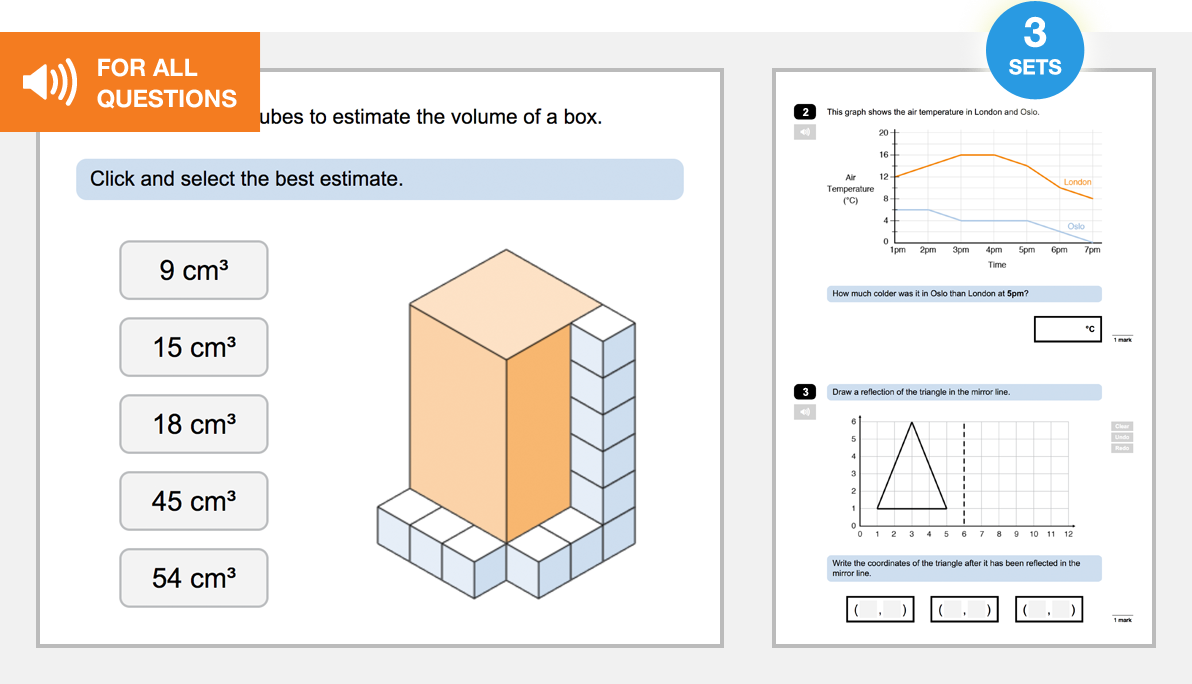
Task: Click the question 3 number badge
Action: (x=806, y=391)
